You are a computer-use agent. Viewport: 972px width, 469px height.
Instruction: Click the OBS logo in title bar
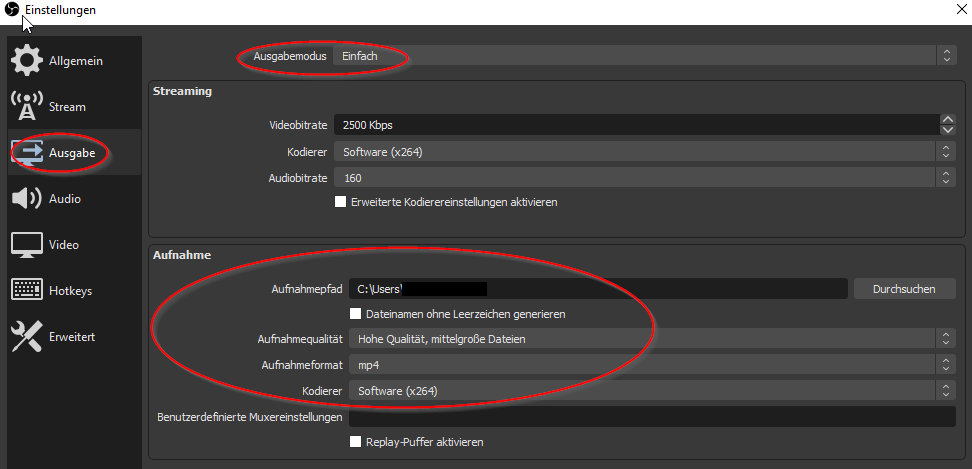[x=12, y=9]
